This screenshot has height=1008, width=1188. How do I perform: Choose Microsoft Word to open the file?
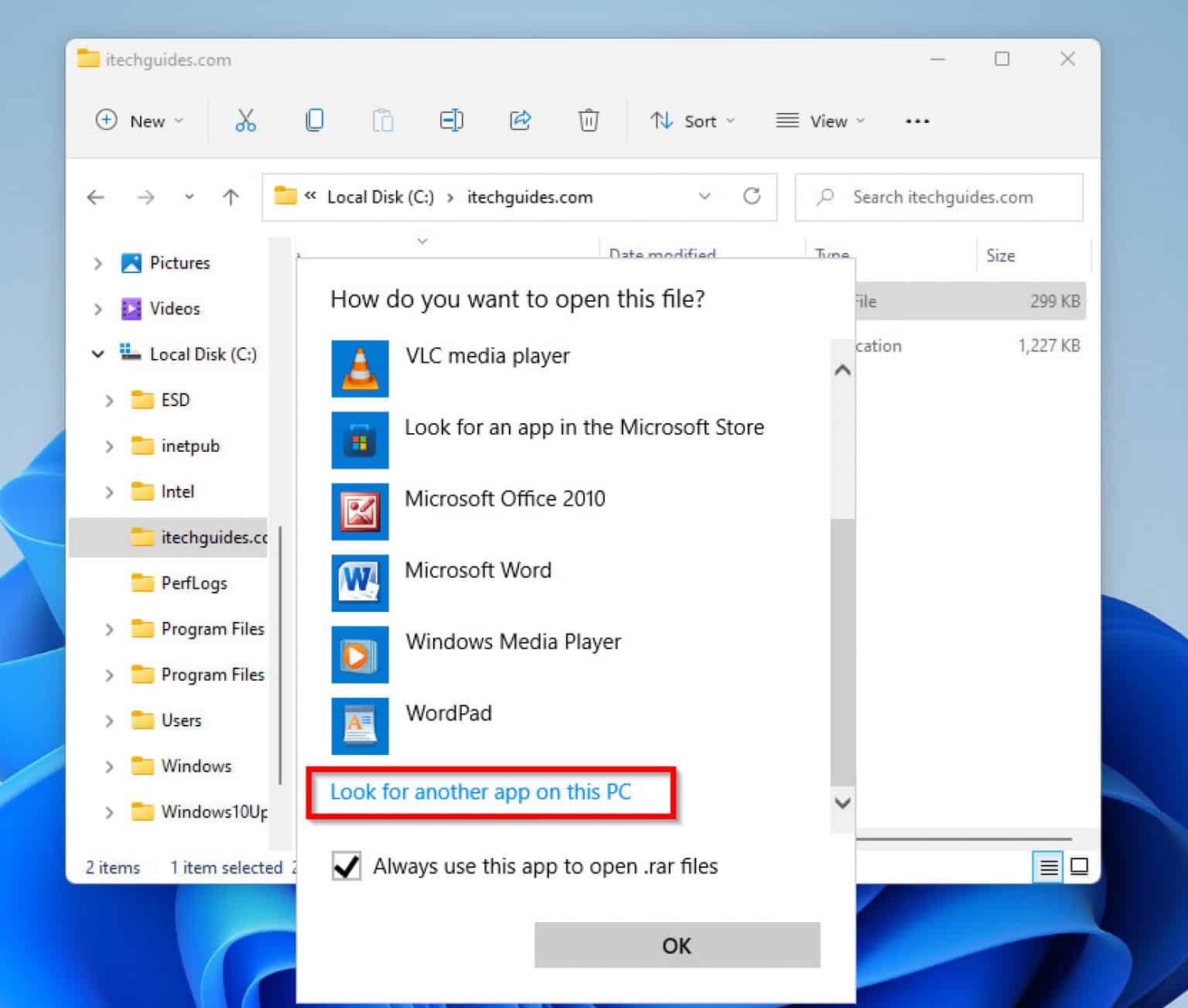pyautogui.click(x=478, y=570)
